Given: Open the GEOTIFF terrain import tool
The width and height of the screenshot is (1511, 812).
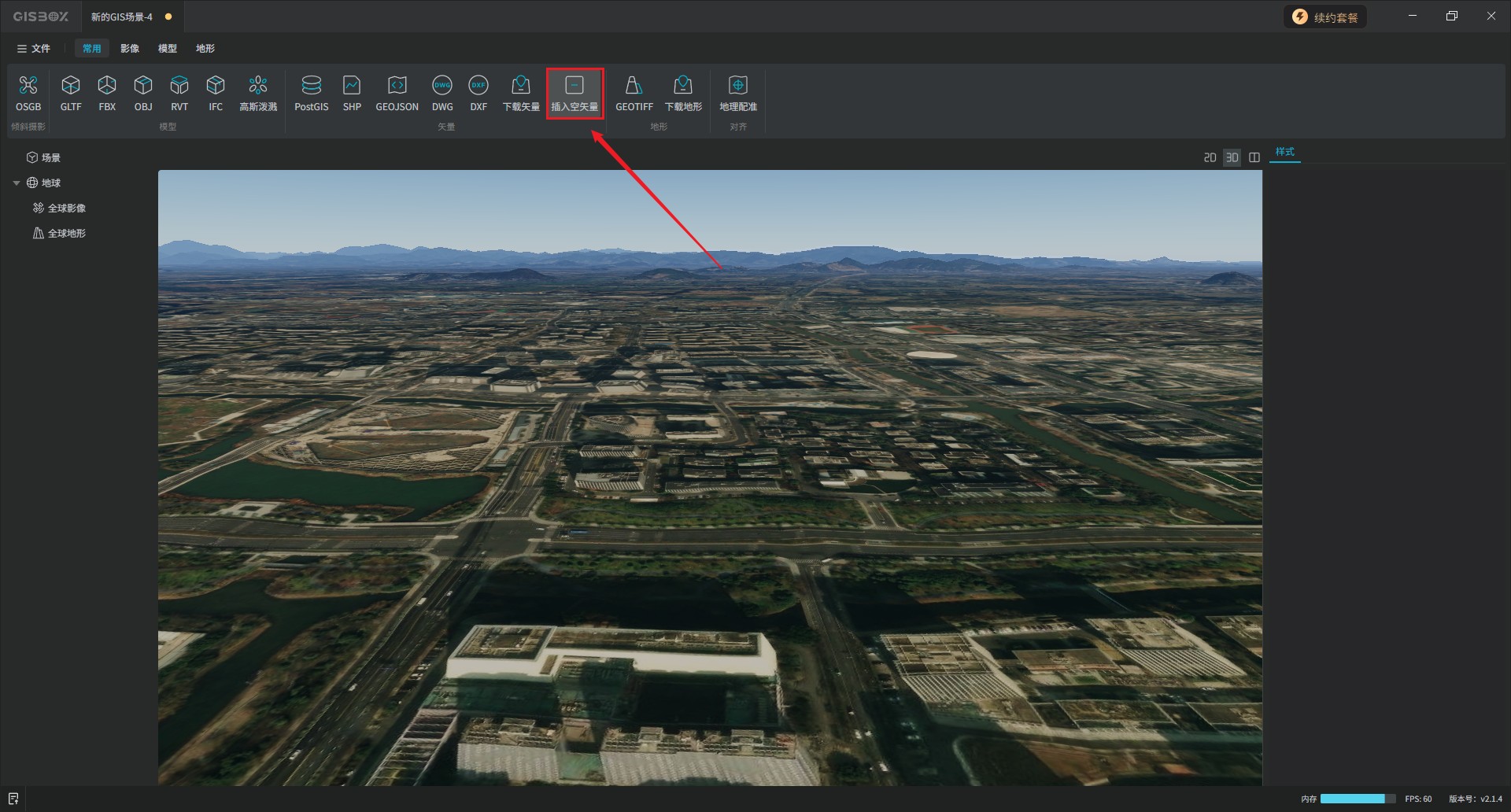Looking at the screenshot, I should [634, 93].
